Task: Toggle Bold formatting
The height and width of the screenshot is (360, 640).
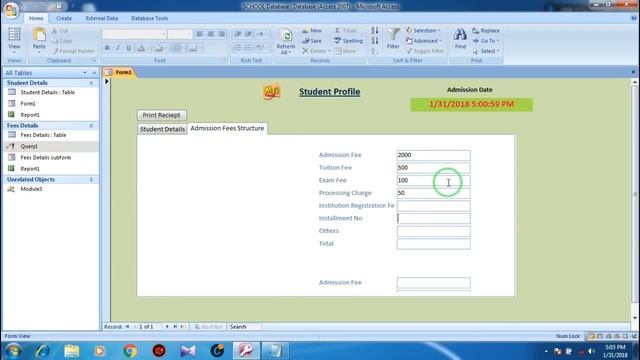Action: pyautogui.click(x=107, y=48)
